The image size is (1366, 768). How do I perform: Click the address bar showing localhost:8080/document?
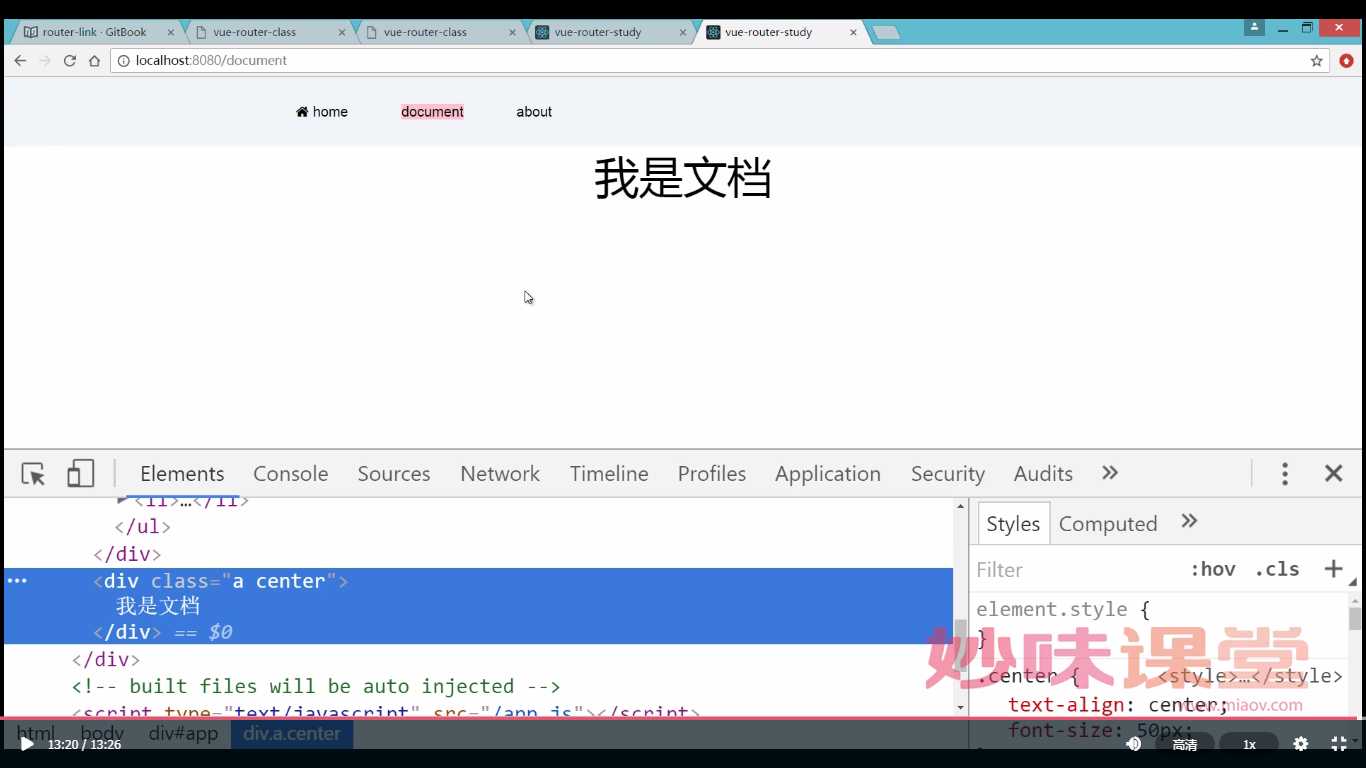pos(720,61)
